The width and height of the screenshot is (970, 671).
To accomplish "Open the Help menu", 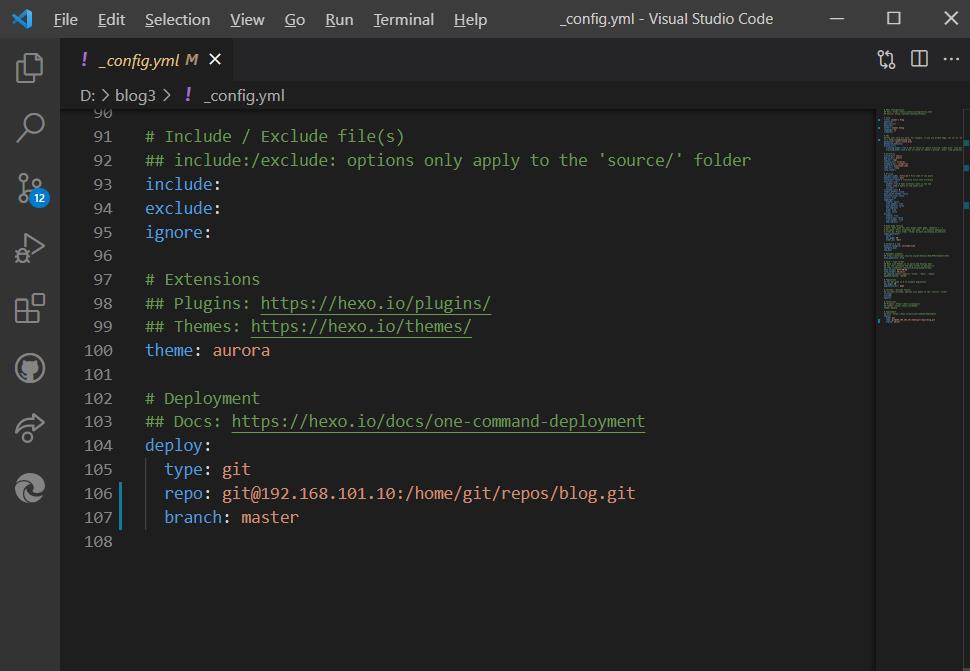I will (x=470, y=20).
